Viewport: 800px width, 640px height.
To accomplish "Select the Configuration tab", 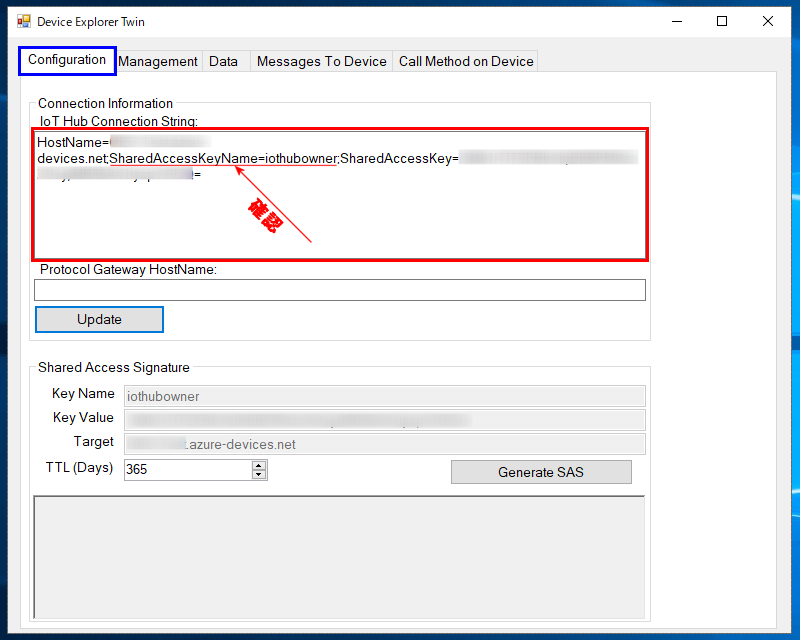I will click(67, 60).
